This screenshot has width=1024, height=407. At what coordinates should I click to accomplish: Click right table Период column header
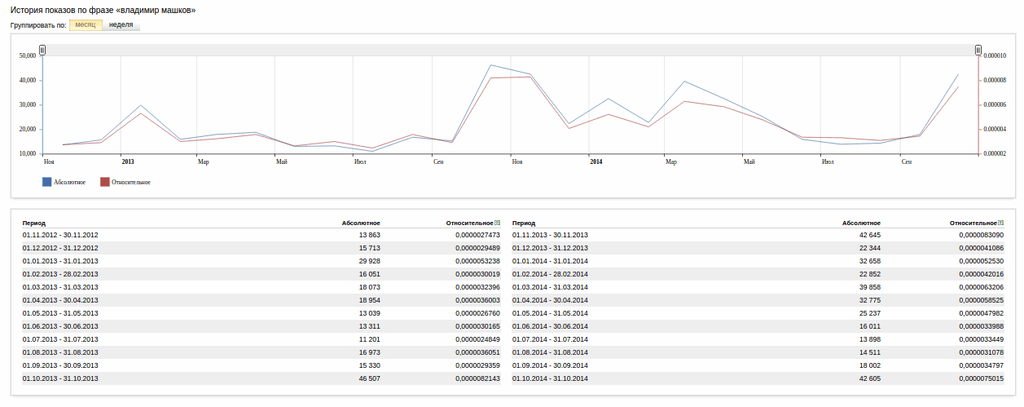pos(524,223)
